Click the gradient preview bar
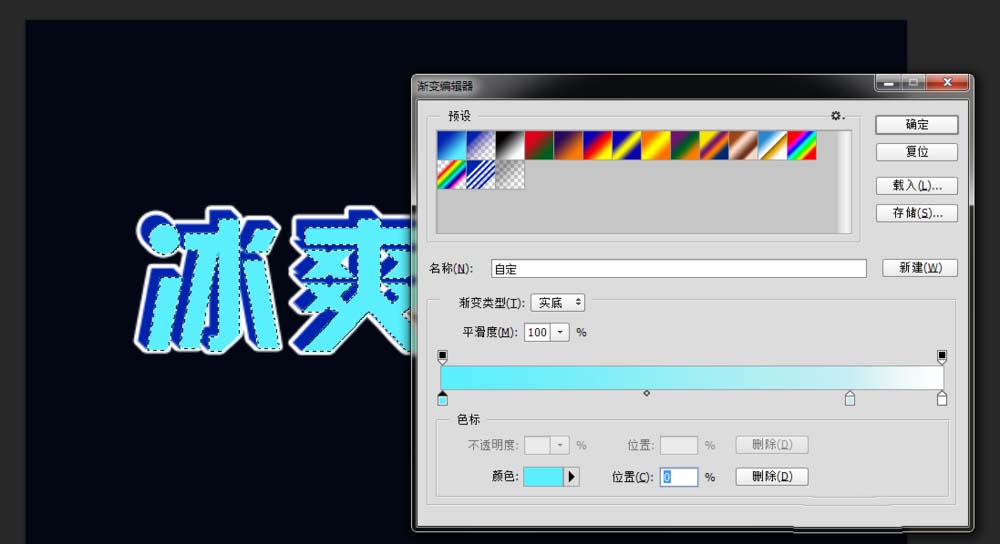Viewport: 1000px width, 544px height. 692,378
